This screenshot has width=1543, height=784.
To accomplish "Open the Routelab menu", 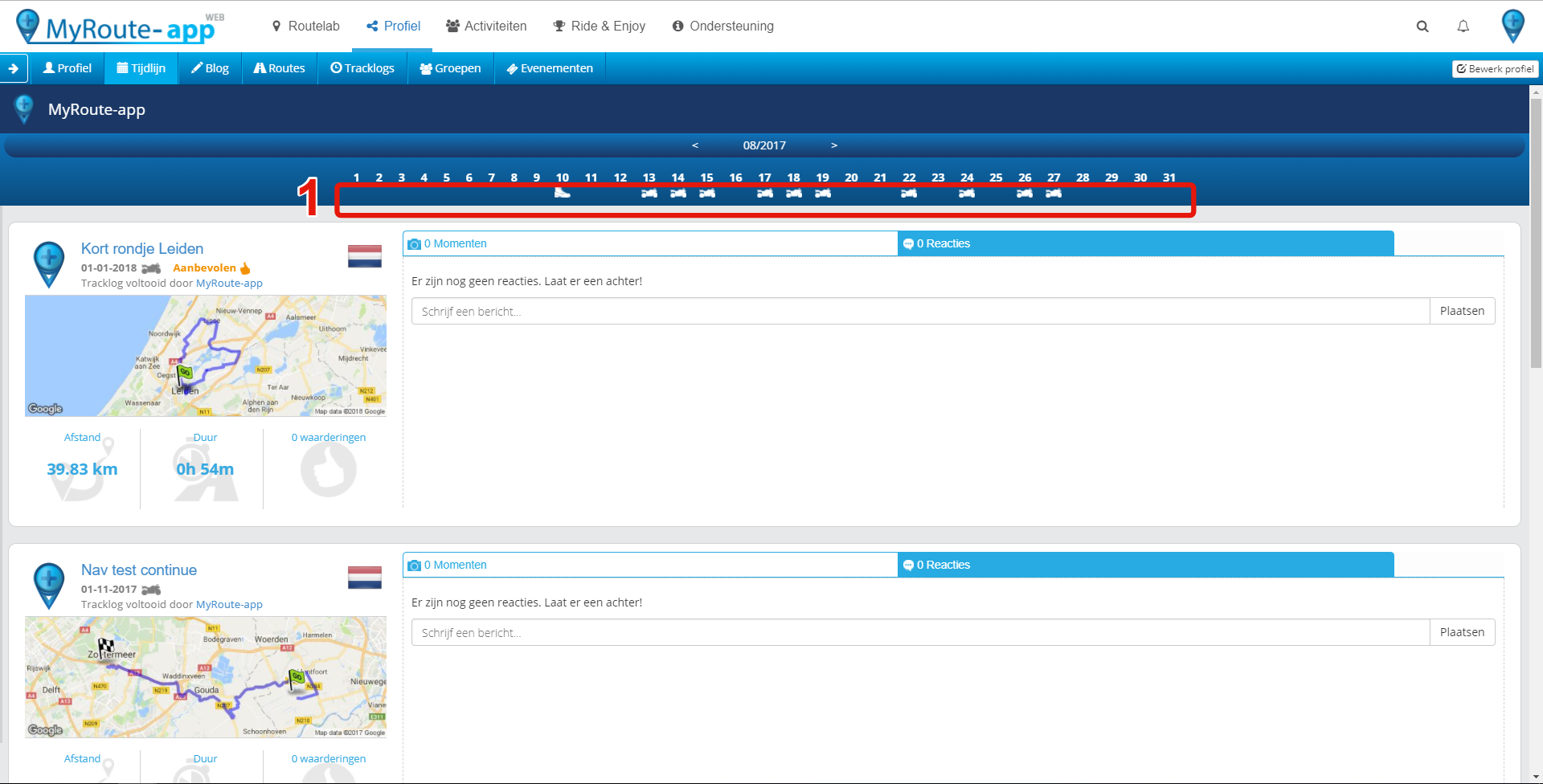I will click(305, 26).
